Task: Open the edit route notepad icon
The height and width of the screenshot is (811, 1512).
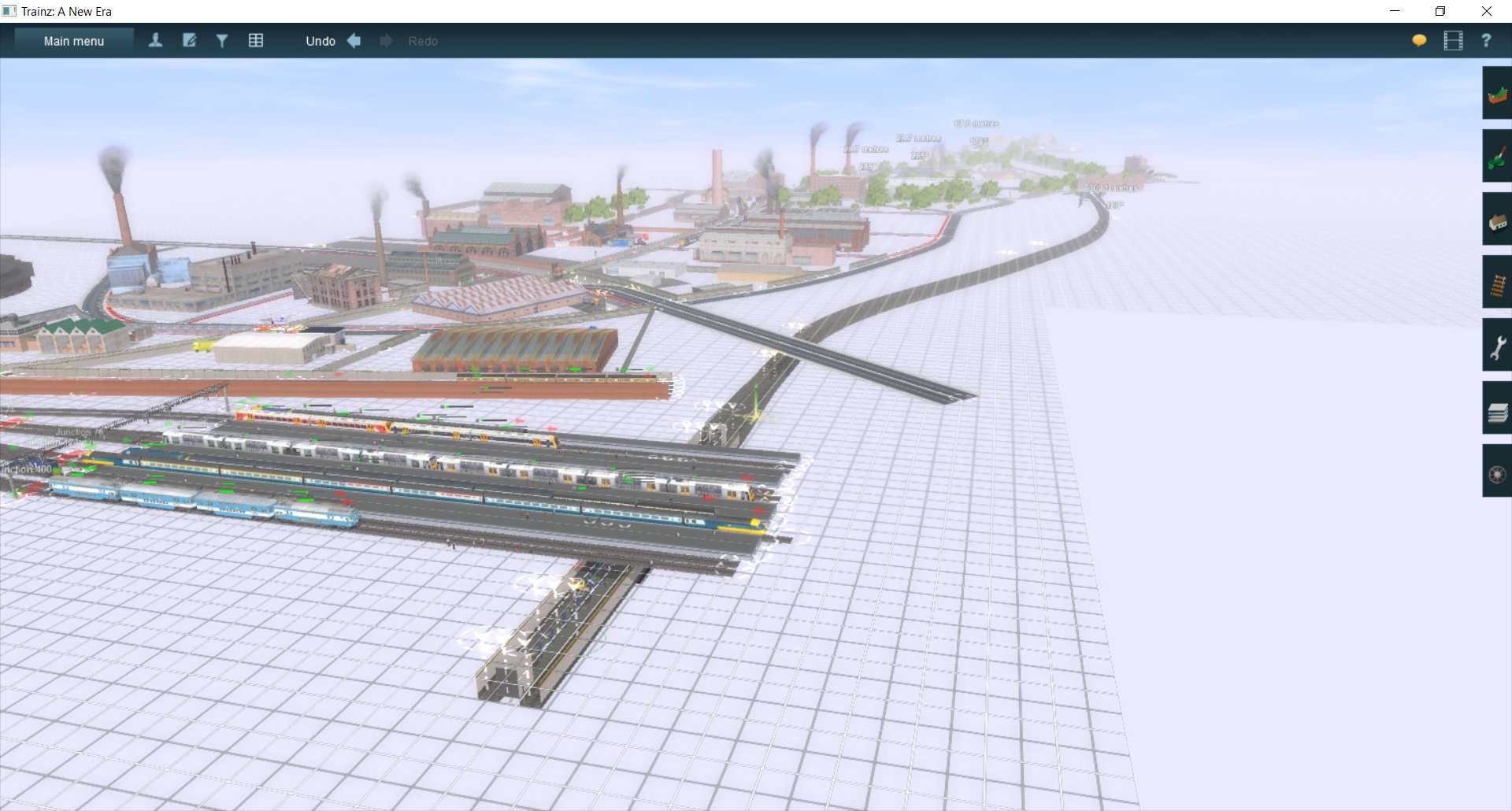Action: 189,40
